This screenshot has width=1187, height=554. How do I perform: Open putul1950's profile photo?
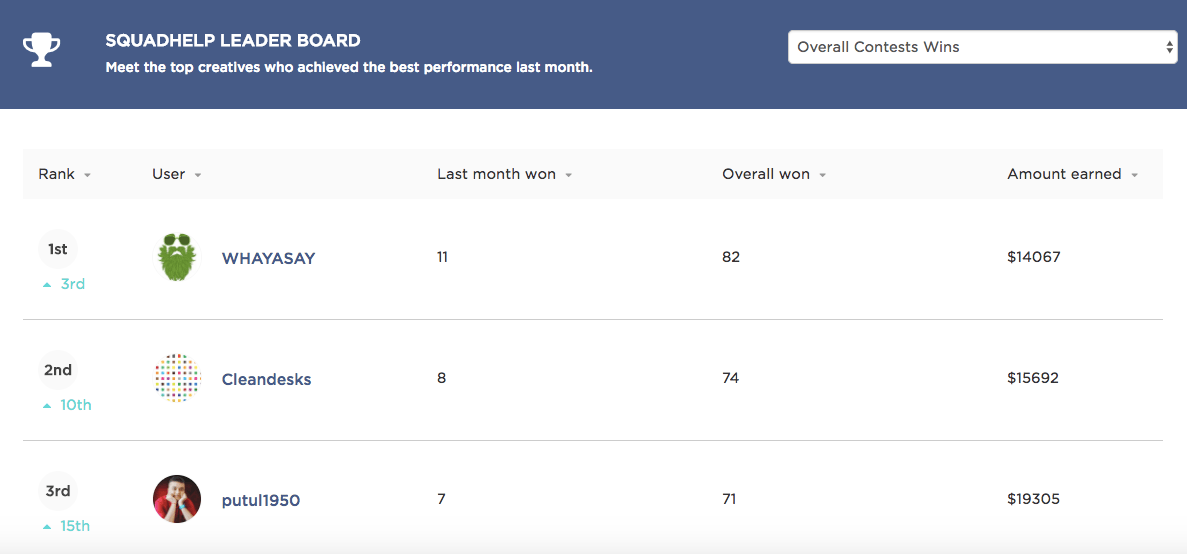pyautogui.click(x=177, y=499)
